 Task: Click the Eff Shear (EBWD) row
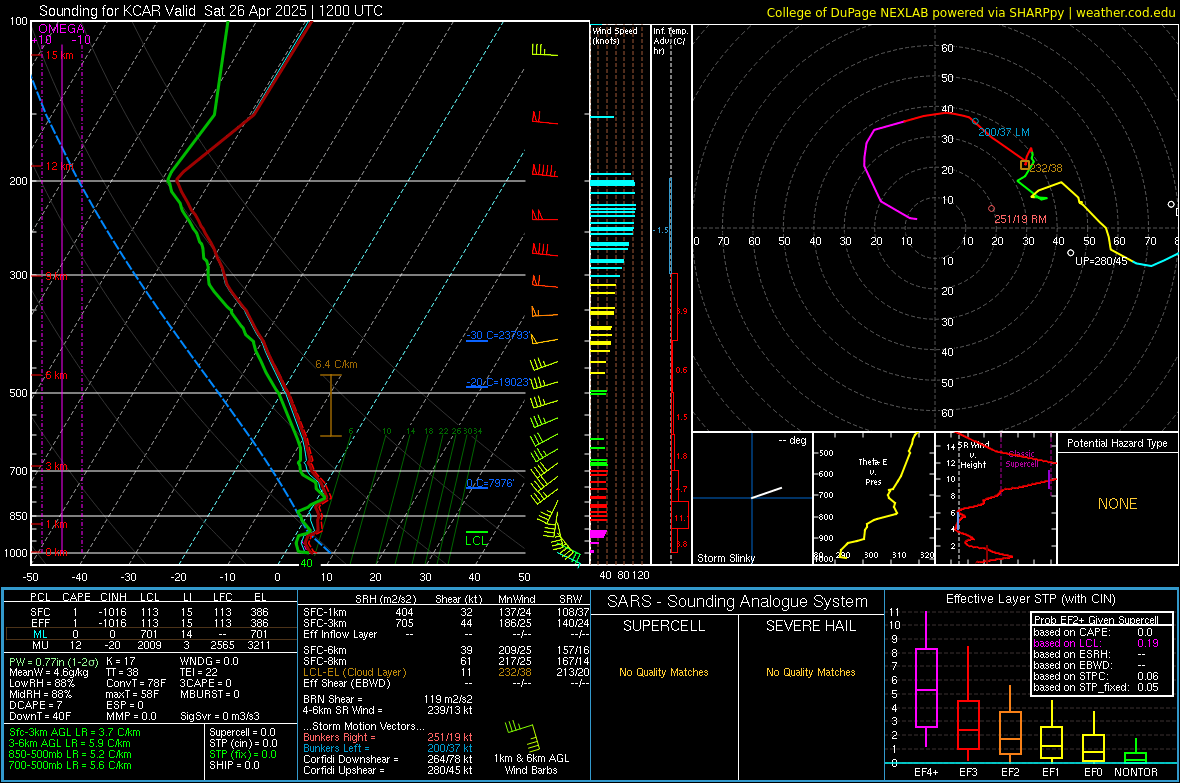pos(446,684)
